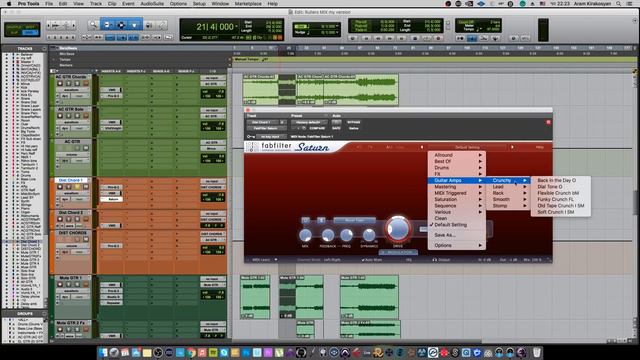Open the plugin track selector Dist Chord 1
The image size is (640, 360).
point(262,122)
